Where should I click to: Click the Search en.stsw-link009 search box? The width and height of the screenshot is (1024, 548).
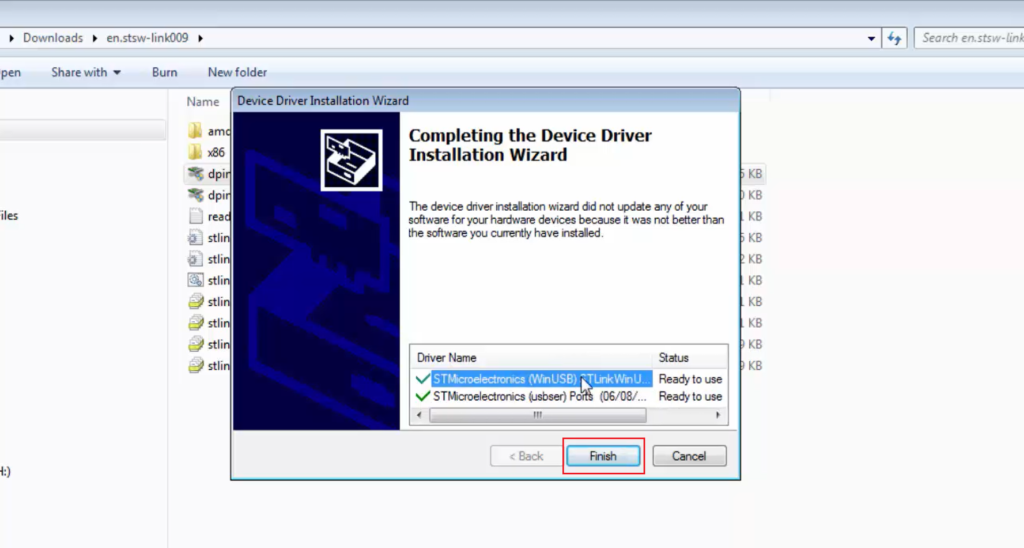969,38
